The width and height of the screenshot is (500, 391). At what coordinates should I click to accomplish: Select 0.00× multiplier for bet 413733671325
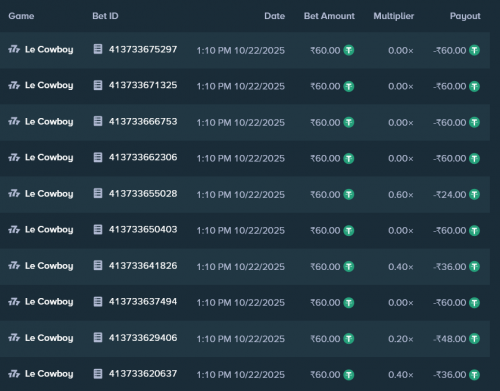(x=401, y=87)
